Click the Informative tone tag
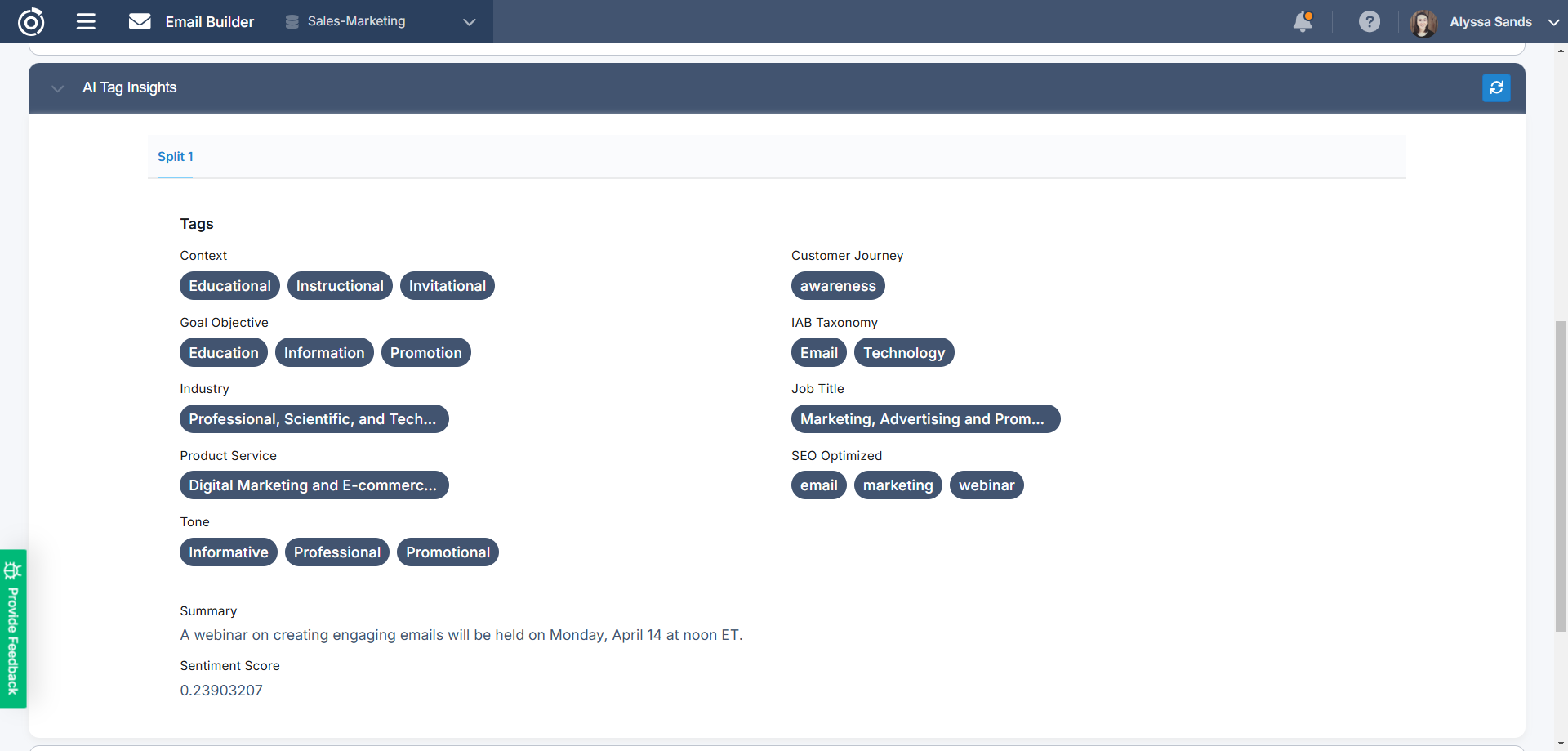Screen dimensions: 1568x751 coord(228,552)
